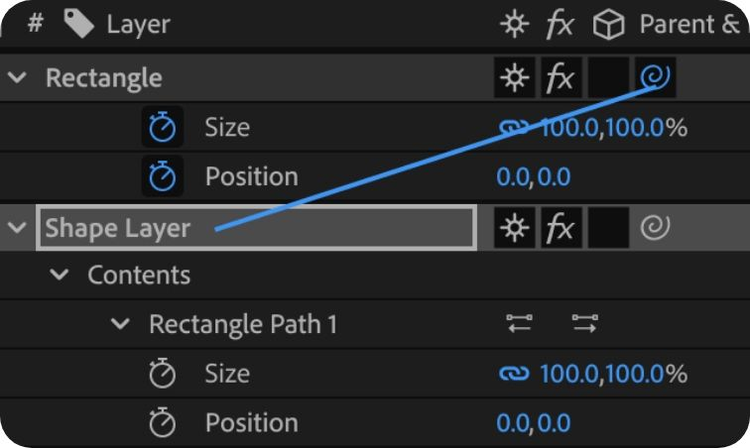Toggle the Rectangle Position stopwatch keyframe icon
Viewport: 750px width, 448px height.
pos(162,177)
